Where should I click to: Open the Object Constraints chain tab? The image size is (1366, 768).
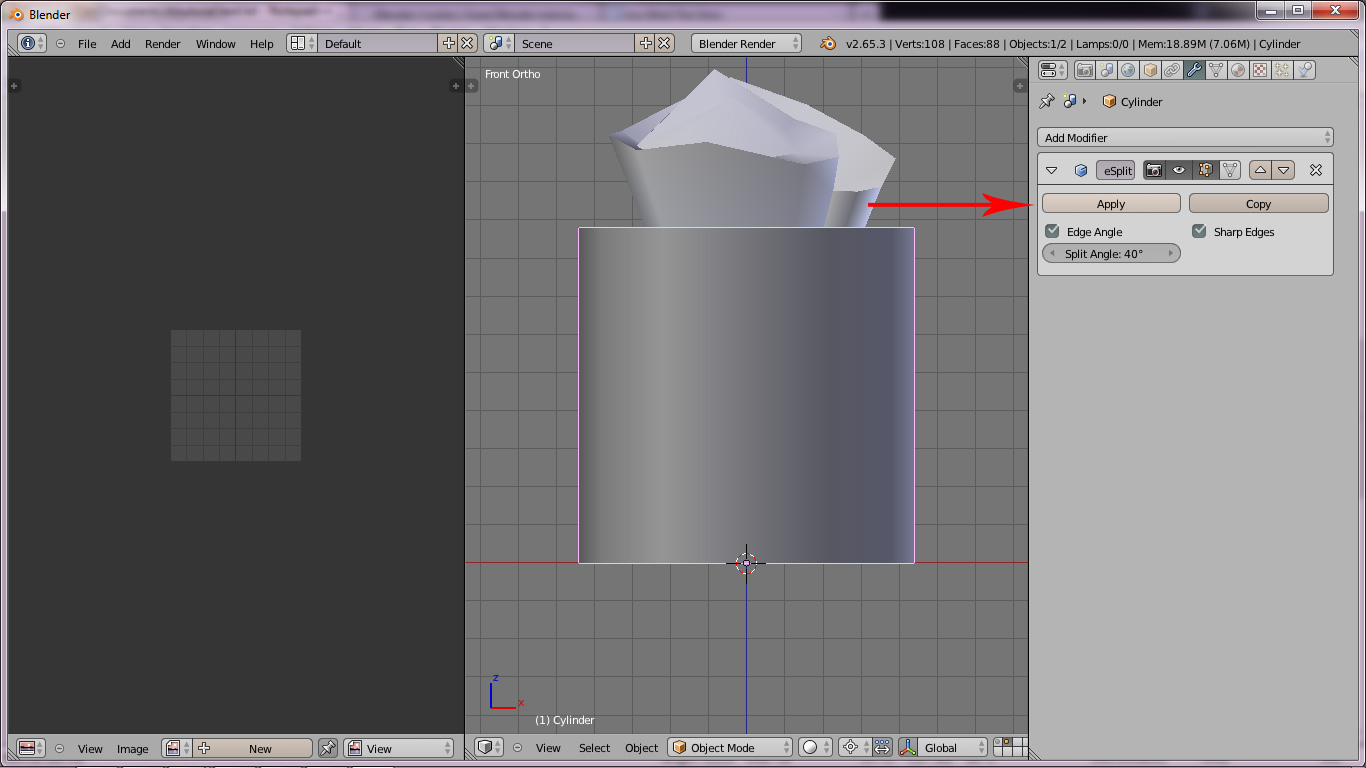(x=1172, y=70)
